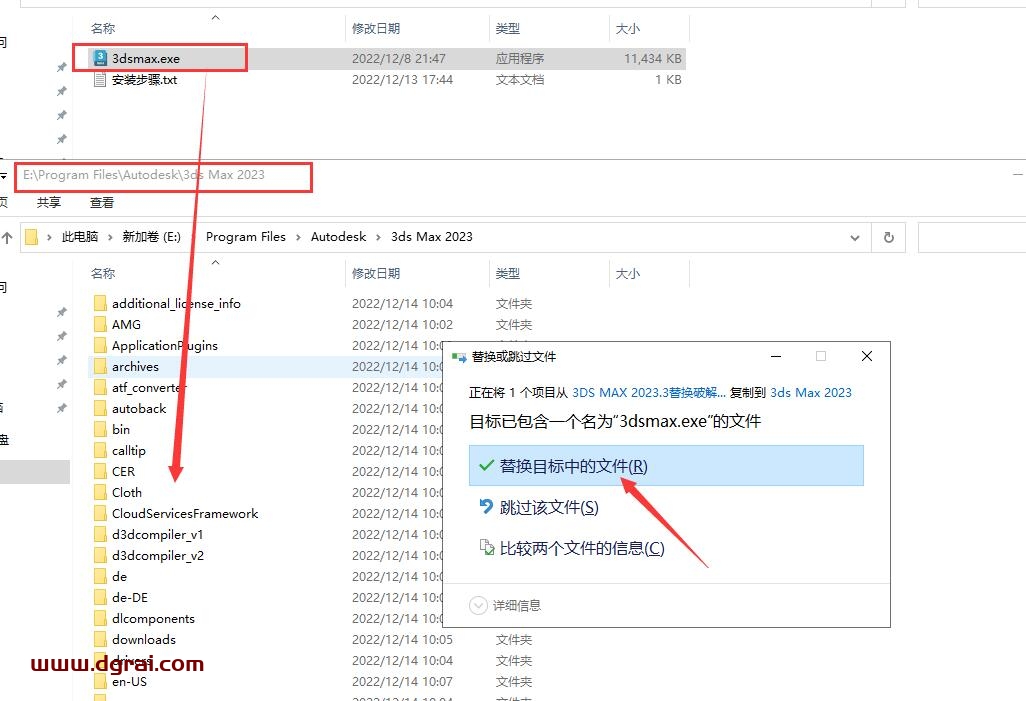
Task: Select the bin folder icon
Action: (101, 429)
